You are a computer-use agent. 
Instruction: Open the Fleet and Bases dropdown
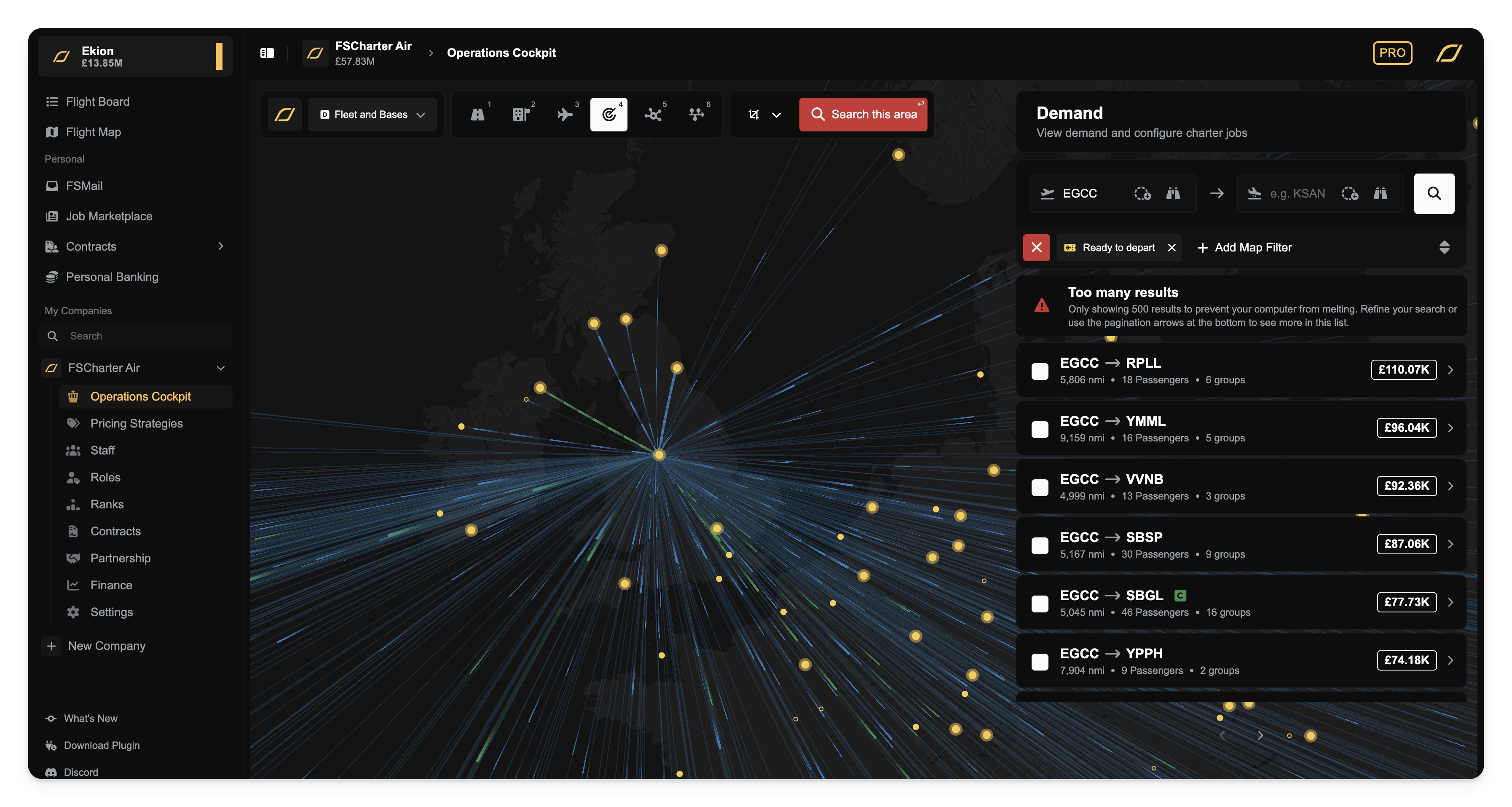372,115
